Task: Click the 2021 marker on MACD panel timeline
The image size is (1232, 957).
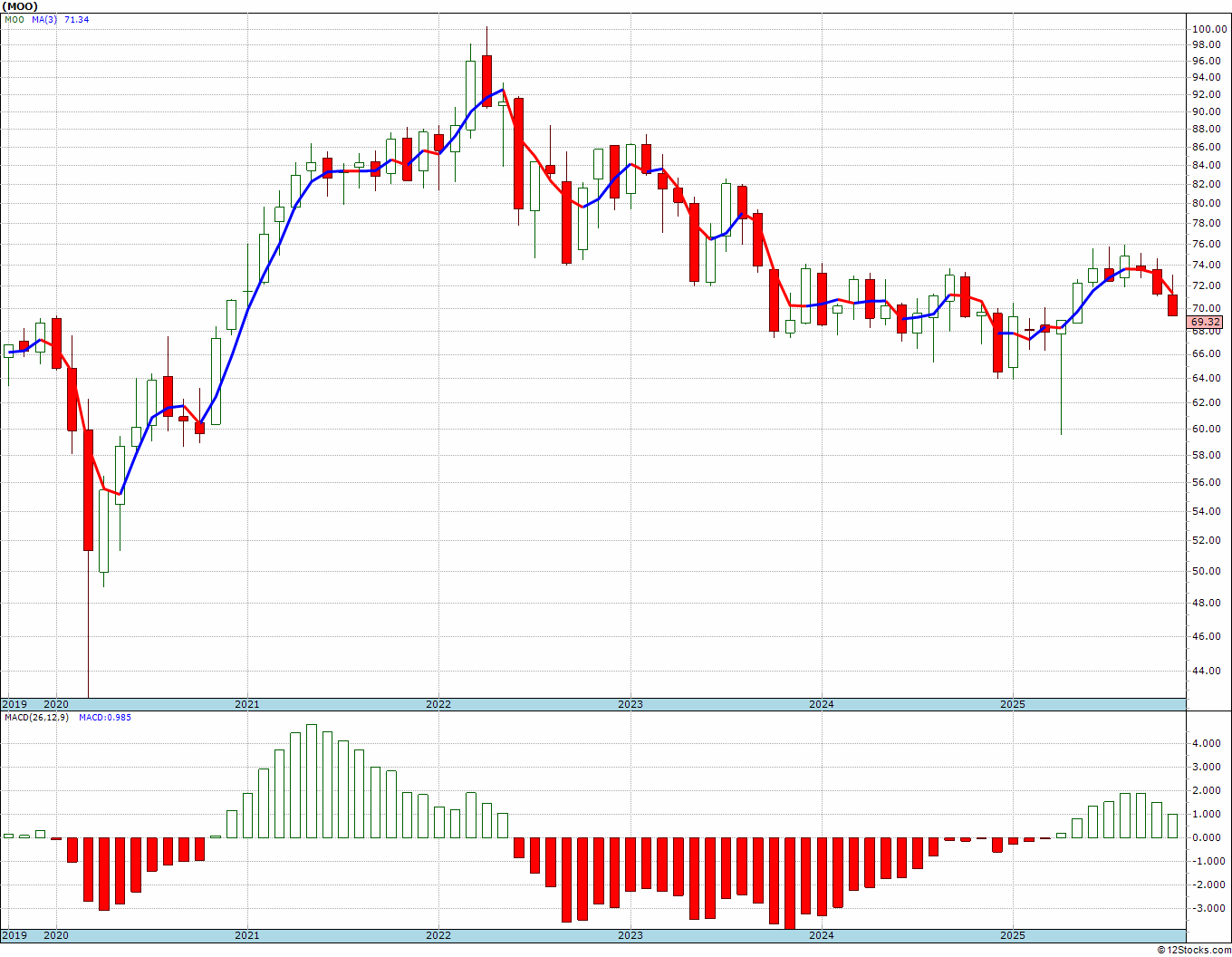Action: [x=247, y=935]
